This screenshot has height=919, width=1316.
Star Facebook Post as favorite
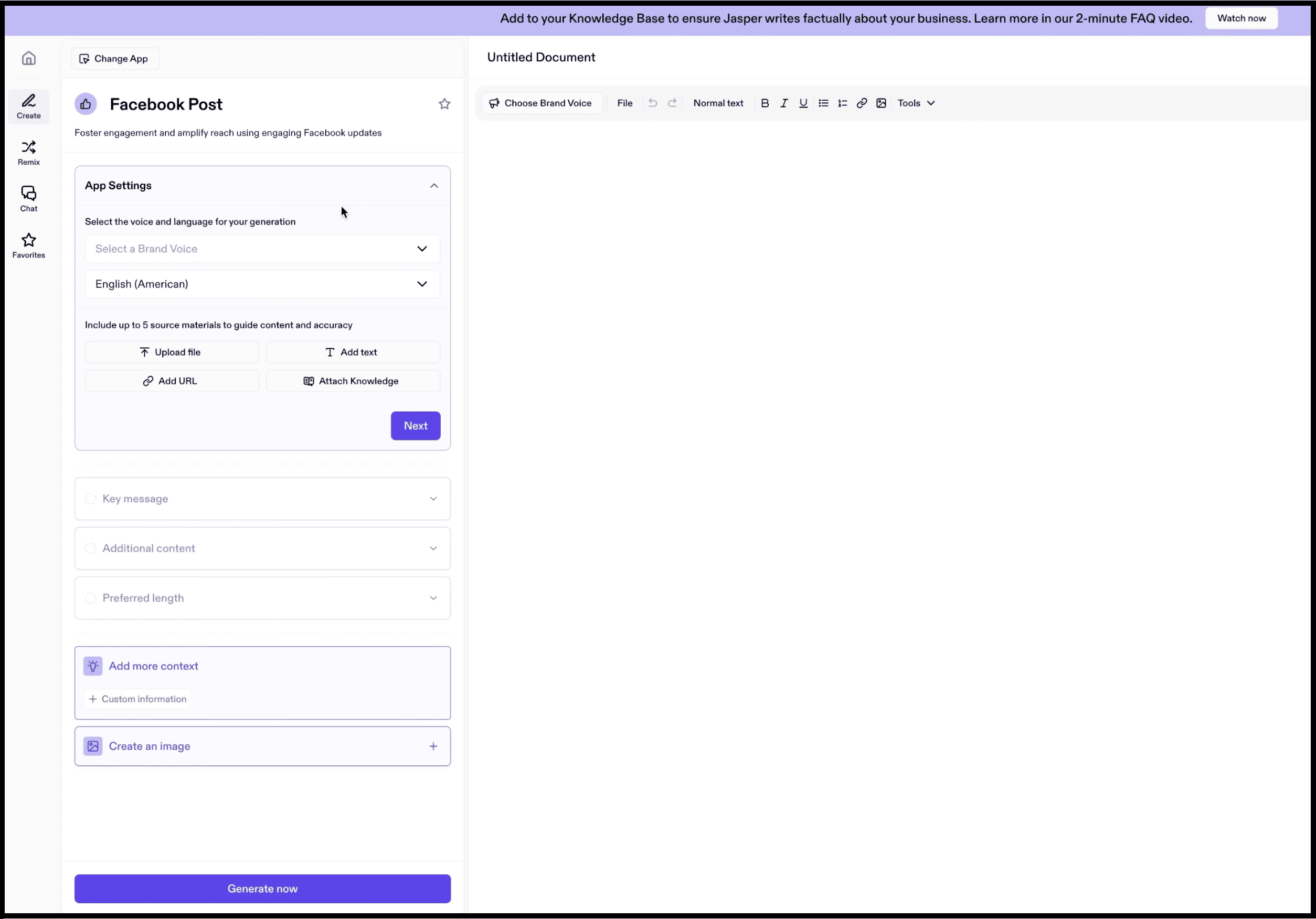(x=444, y=104)
